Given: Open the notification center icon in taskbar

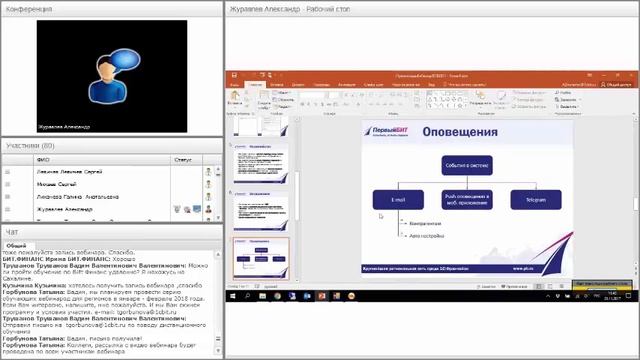Looking at the screenshot, I should coord(629,296).
